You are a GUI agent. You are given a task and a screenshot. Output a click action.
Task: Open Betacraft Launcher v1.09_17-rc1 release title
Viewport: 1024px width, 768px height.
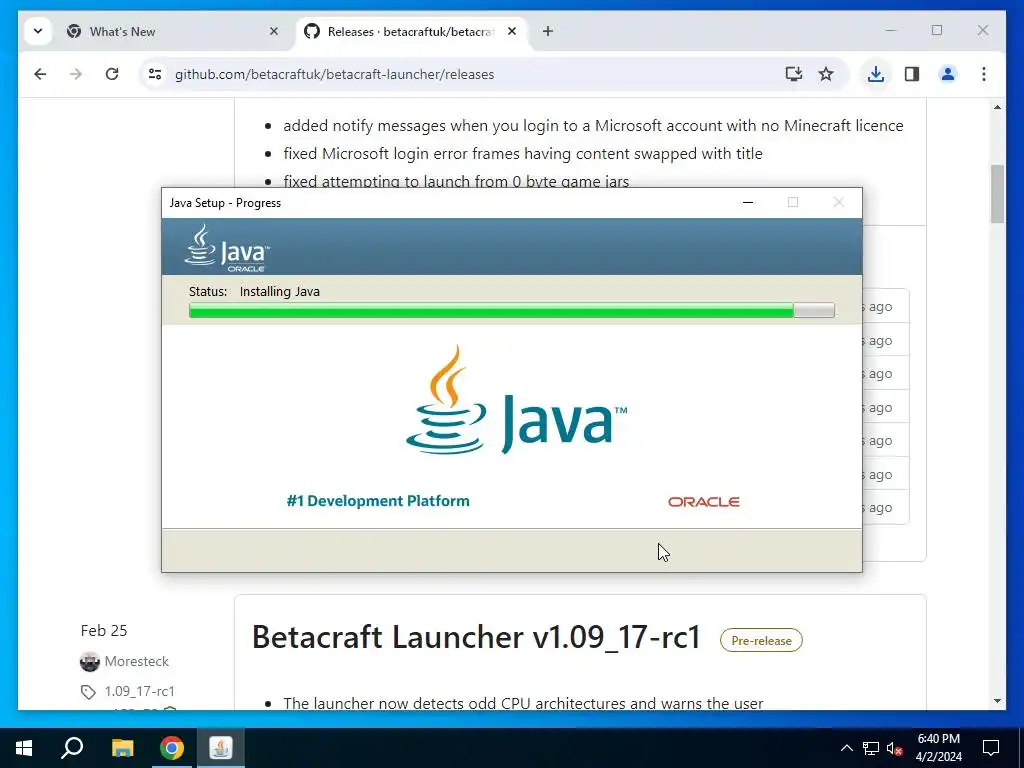point(477,637)
